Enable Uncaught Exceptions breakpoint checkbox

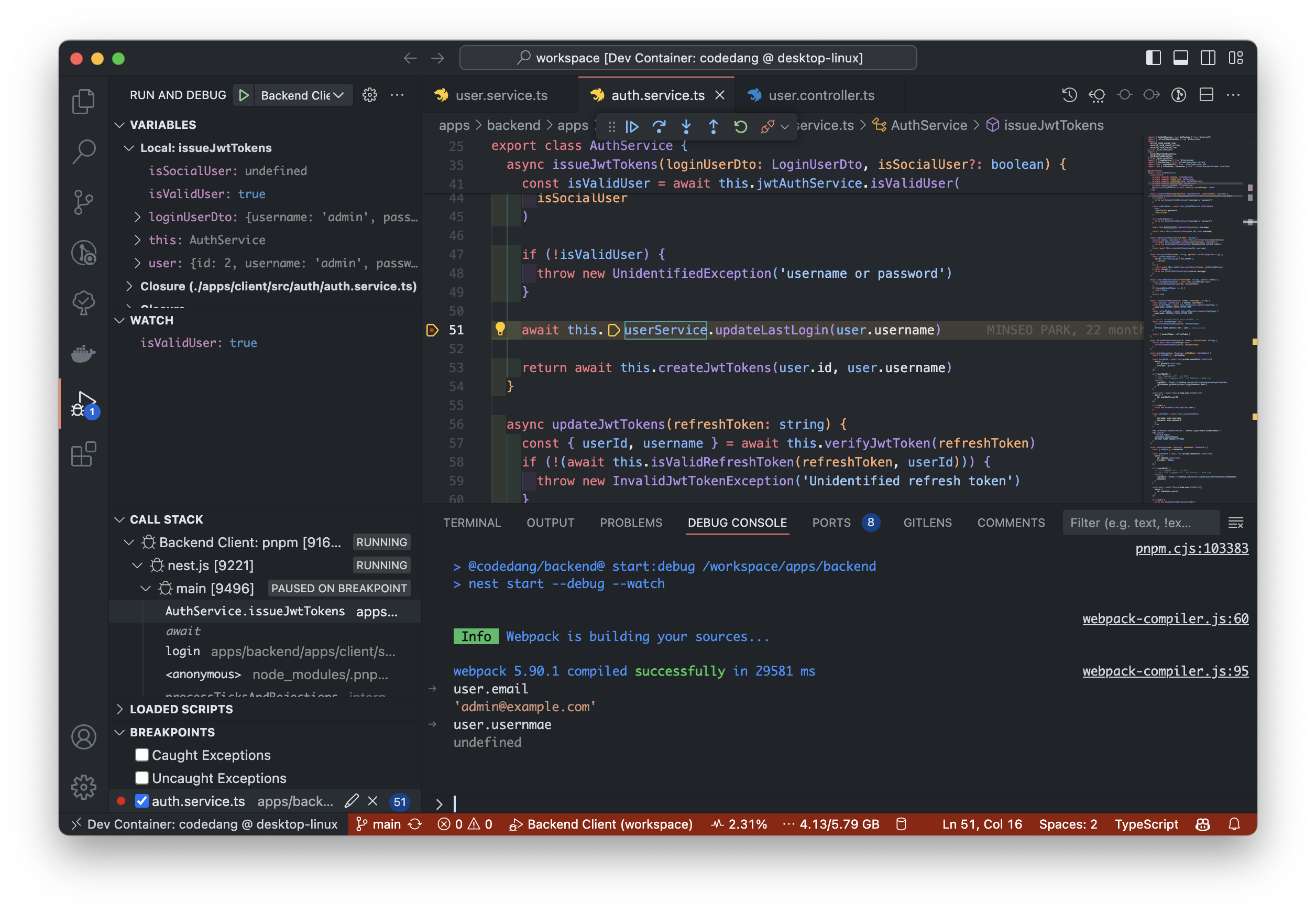tap(141, 776)
